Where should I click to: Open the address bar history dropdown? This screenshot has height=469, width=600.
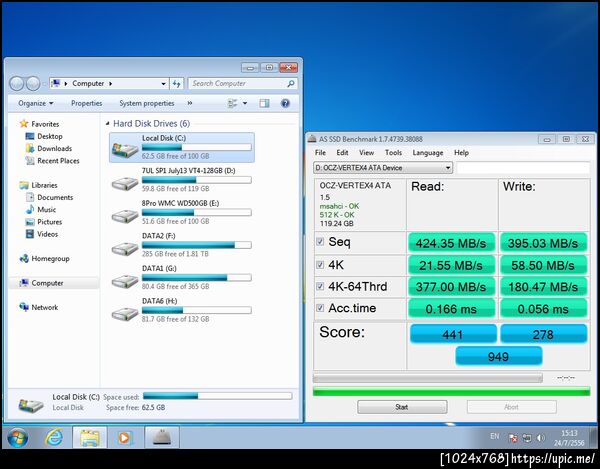[163, 83]
